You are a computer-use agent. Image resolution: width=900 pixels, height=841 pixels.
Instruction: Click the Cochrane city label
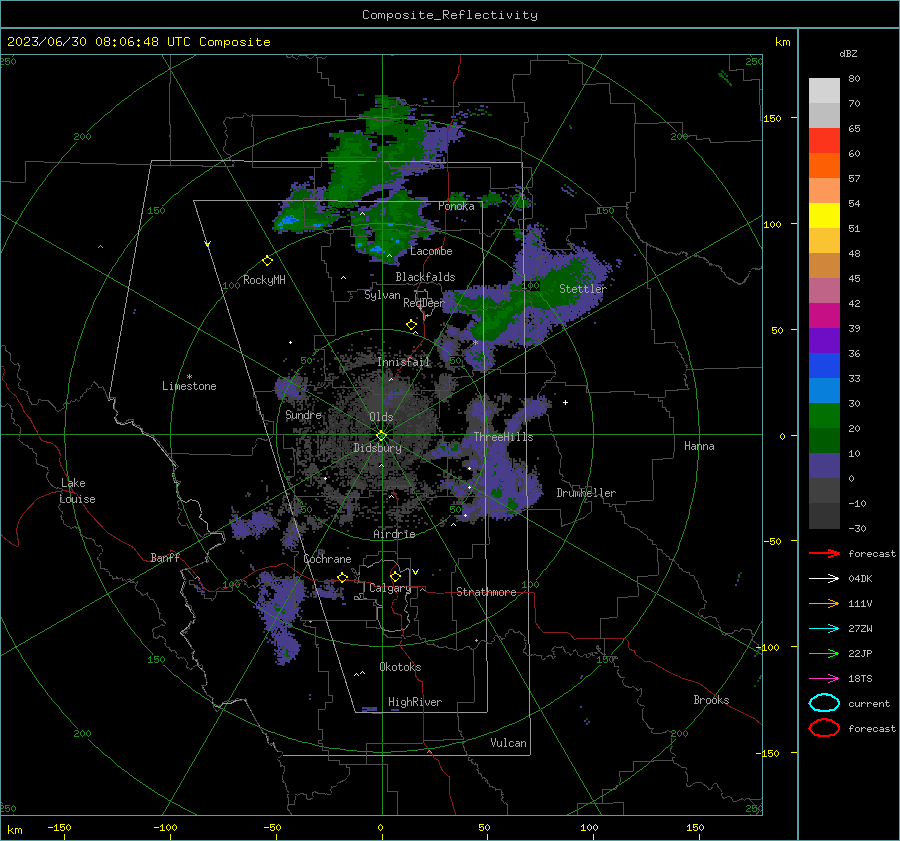(x=327, y=559)
